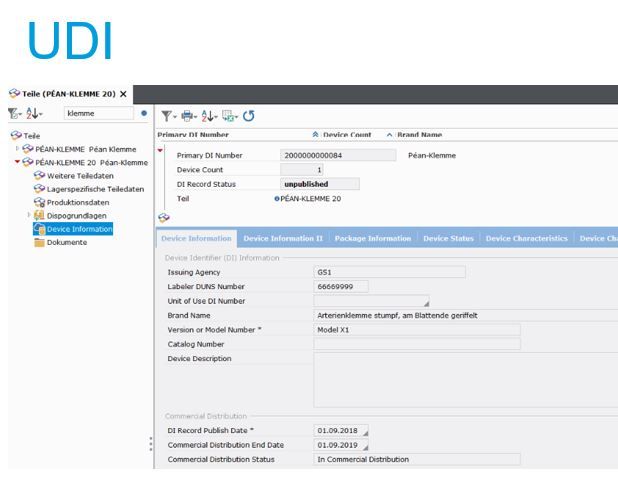The height and width of the screenshot is (490, 618).
Task: Click the Teile root node icon
Action: pyautogui.click(x=16, y=136)
